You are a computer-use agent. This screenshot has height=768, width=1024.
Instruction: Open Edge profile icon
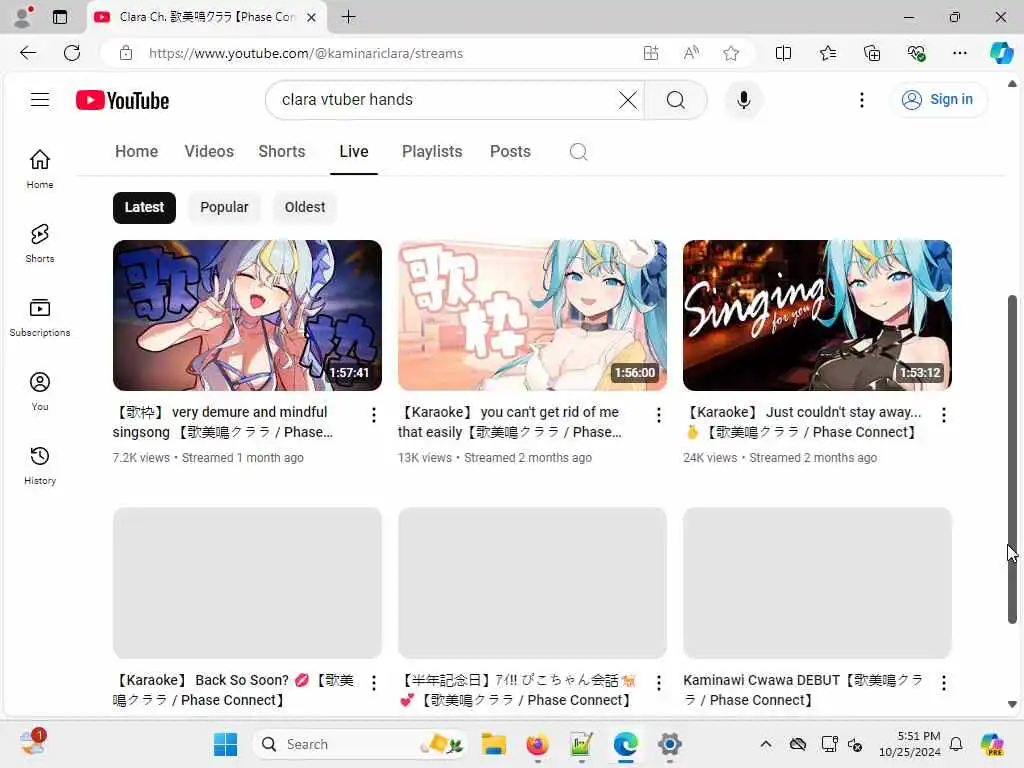click(23, 17)
